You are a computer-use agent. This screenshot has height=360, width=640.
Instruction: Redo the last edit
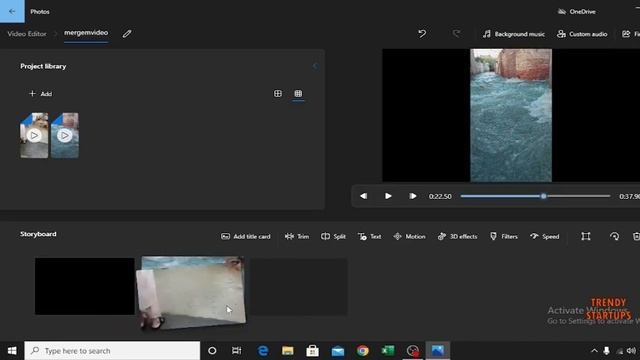(456, 33)
